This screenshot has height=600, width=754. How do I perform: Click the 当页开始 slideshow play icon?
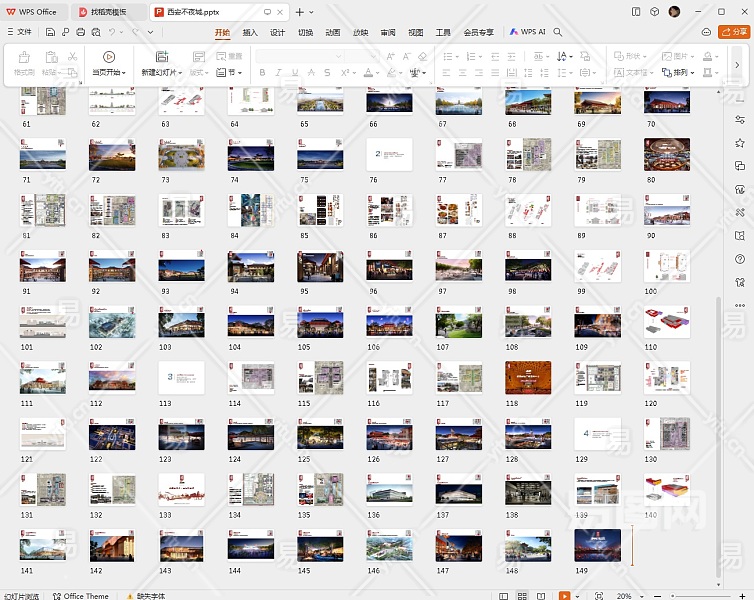click(x=108, y=57)
